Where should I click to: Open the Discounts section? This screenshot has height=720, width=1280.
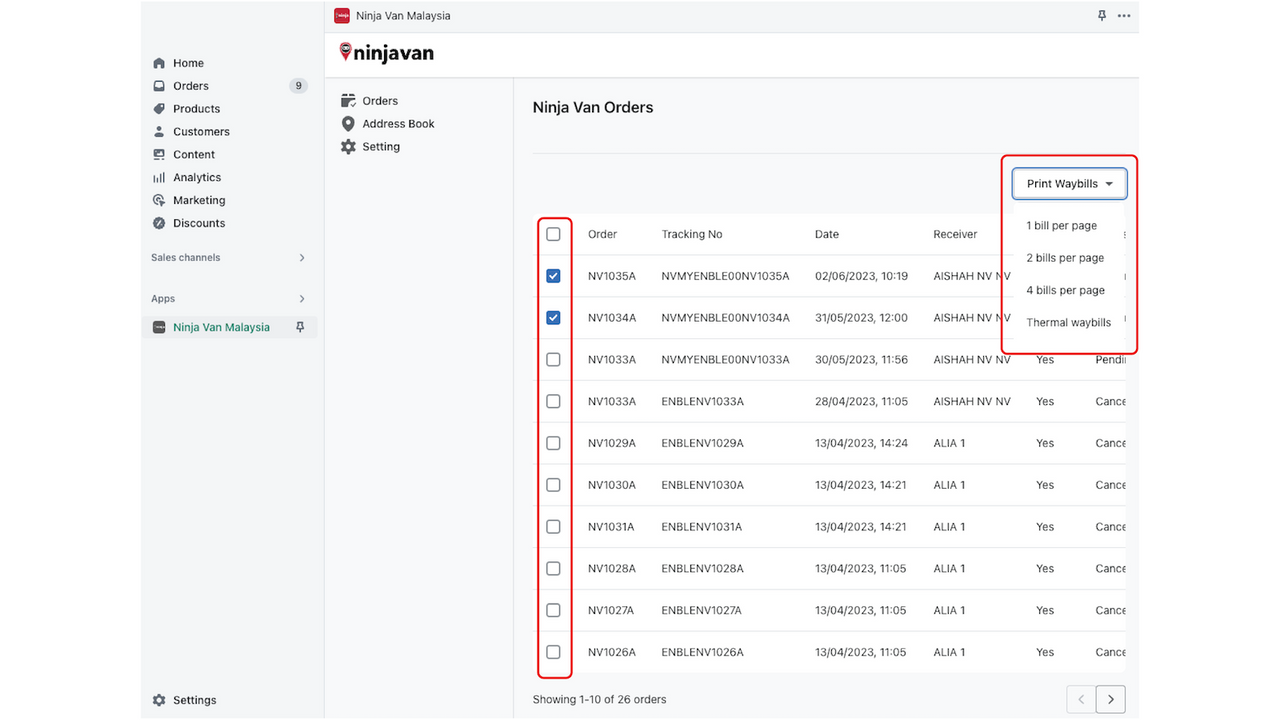196,222
